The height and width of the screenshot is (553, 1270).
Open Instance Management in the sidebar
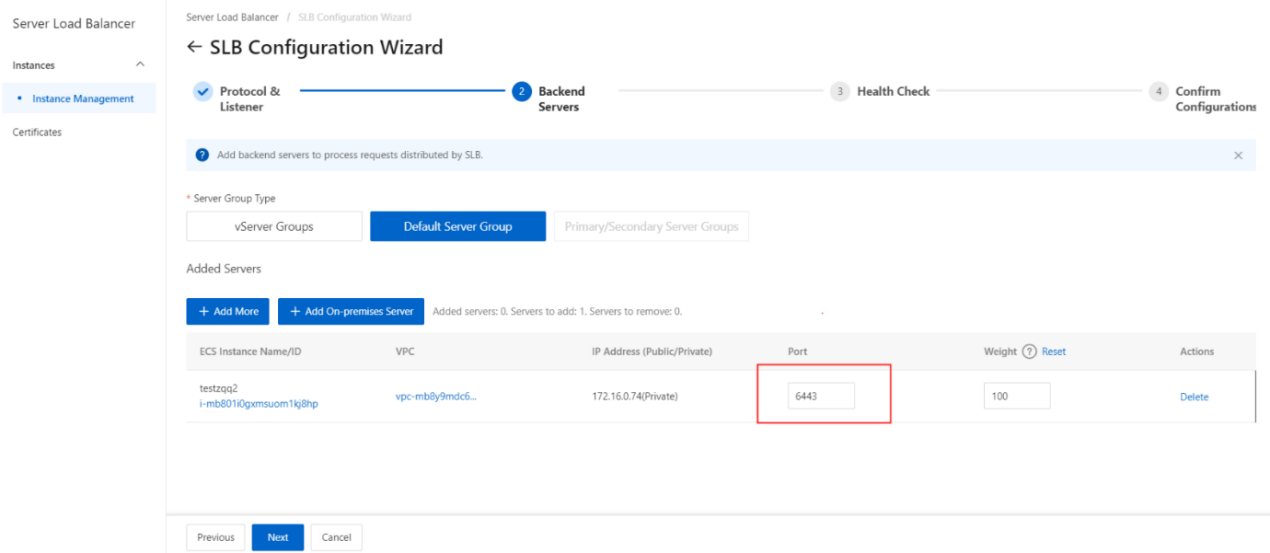83,99
